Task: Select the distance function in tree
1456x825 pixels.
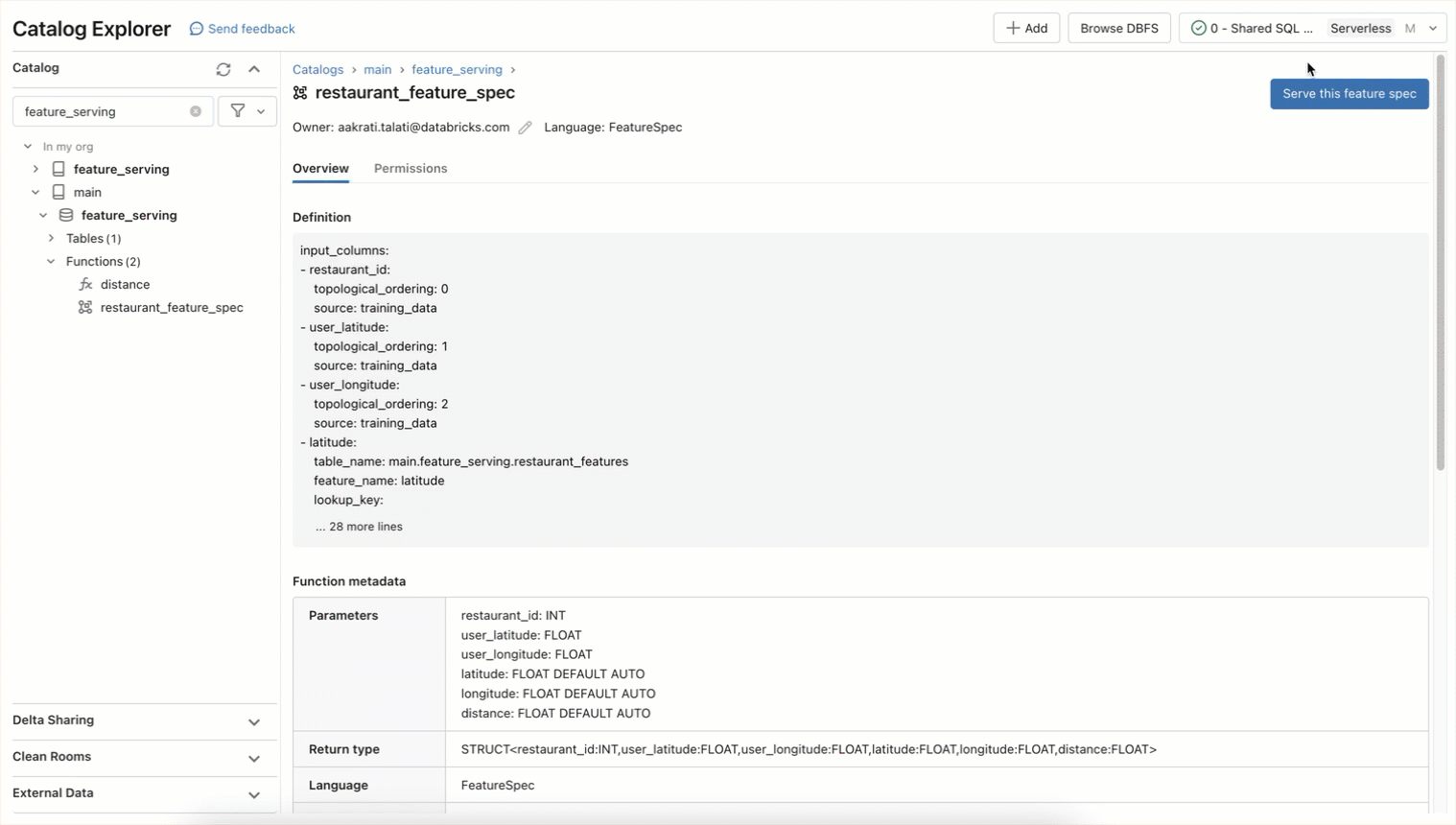Action: click(x=125, y=285)
